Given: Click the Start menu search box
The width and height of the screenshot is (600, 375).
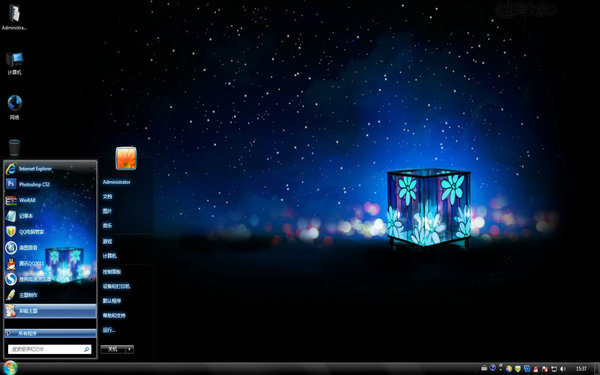Looking at the screenshot, I should [49, 349].
